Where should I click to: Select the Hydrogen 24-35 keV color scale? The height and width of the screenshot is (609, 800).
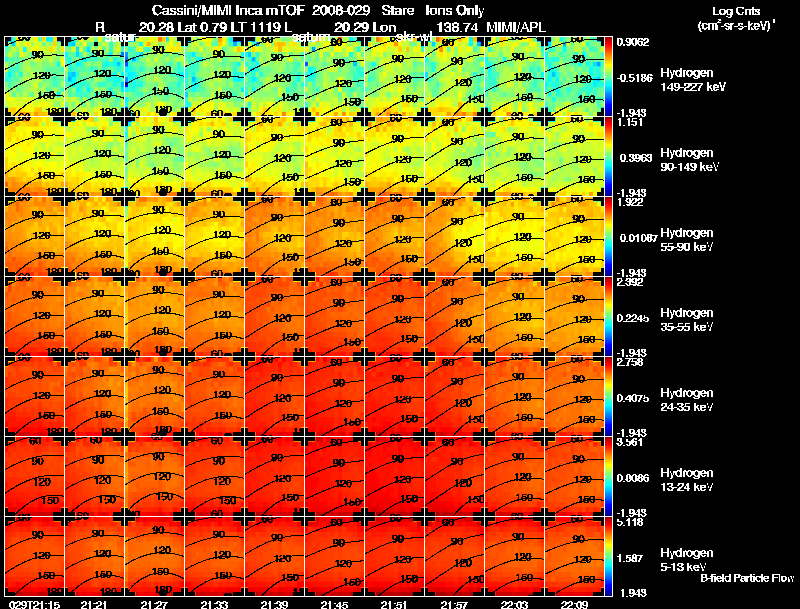click(x=608, y=396)
